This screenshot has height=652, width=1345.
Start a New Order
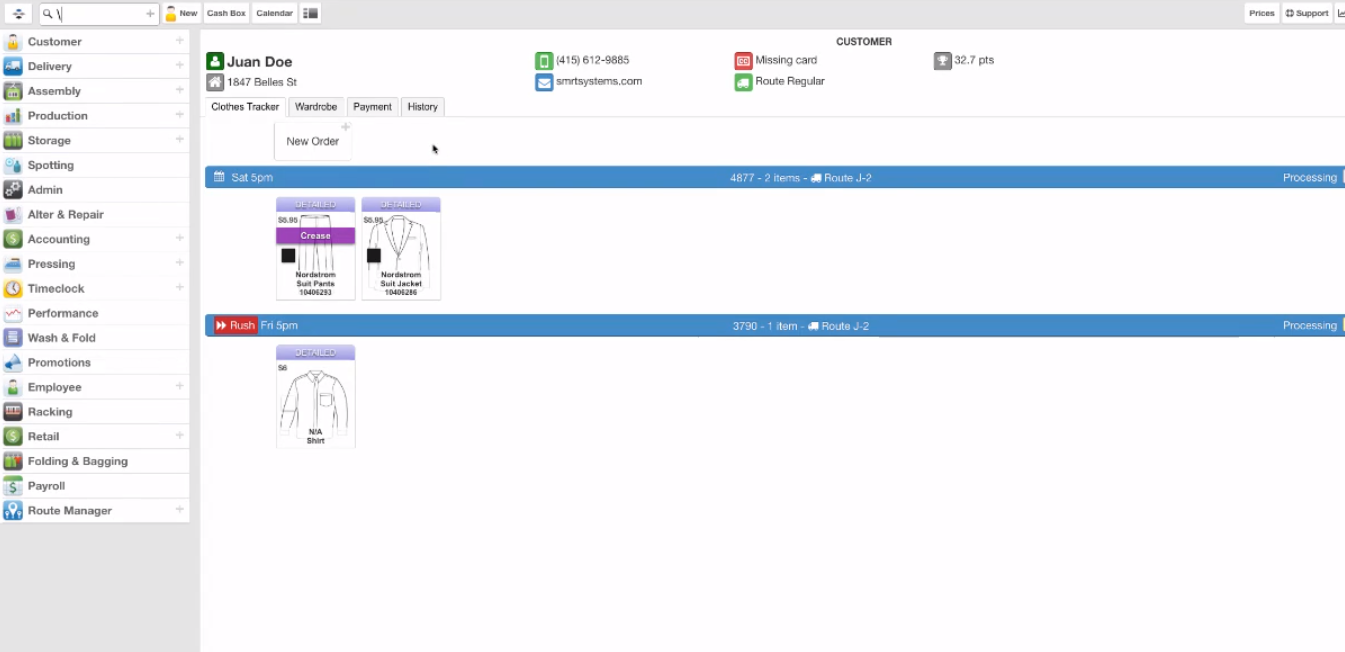tap(312, 141)
